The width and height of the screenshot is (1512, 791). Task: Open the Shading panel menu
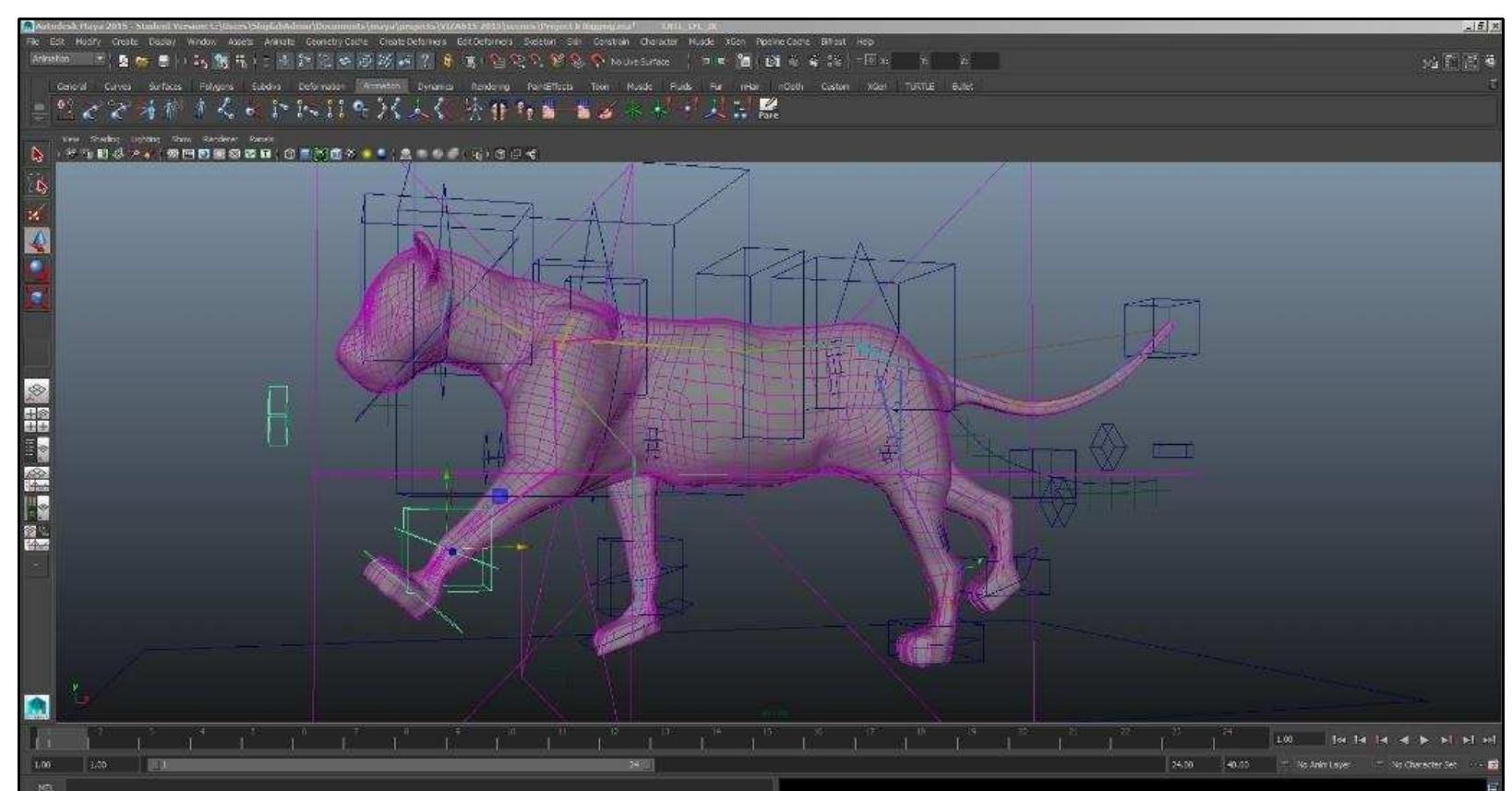(104, 139)
